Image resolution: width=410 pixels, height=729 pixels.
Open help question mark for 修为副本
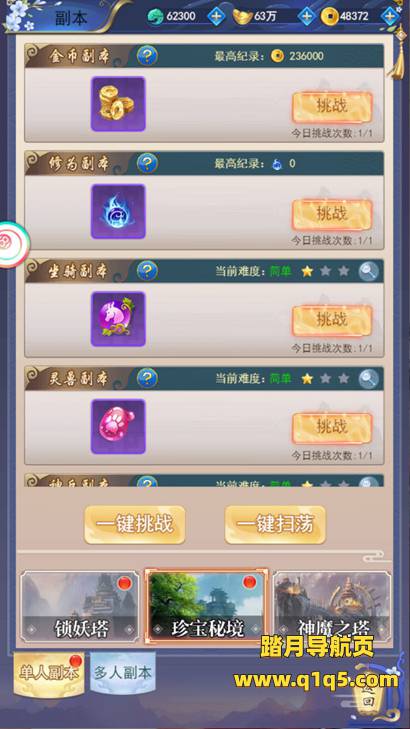147,163
